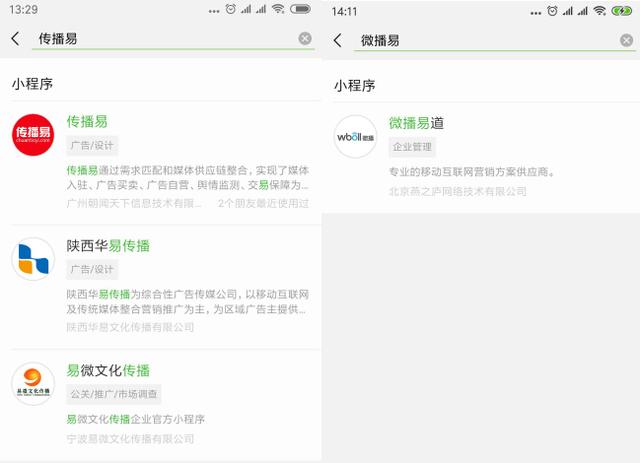This screenshot has width=640, height=463.
Task: Tap charging battery icon in right status bar
Action: point(622,11)
